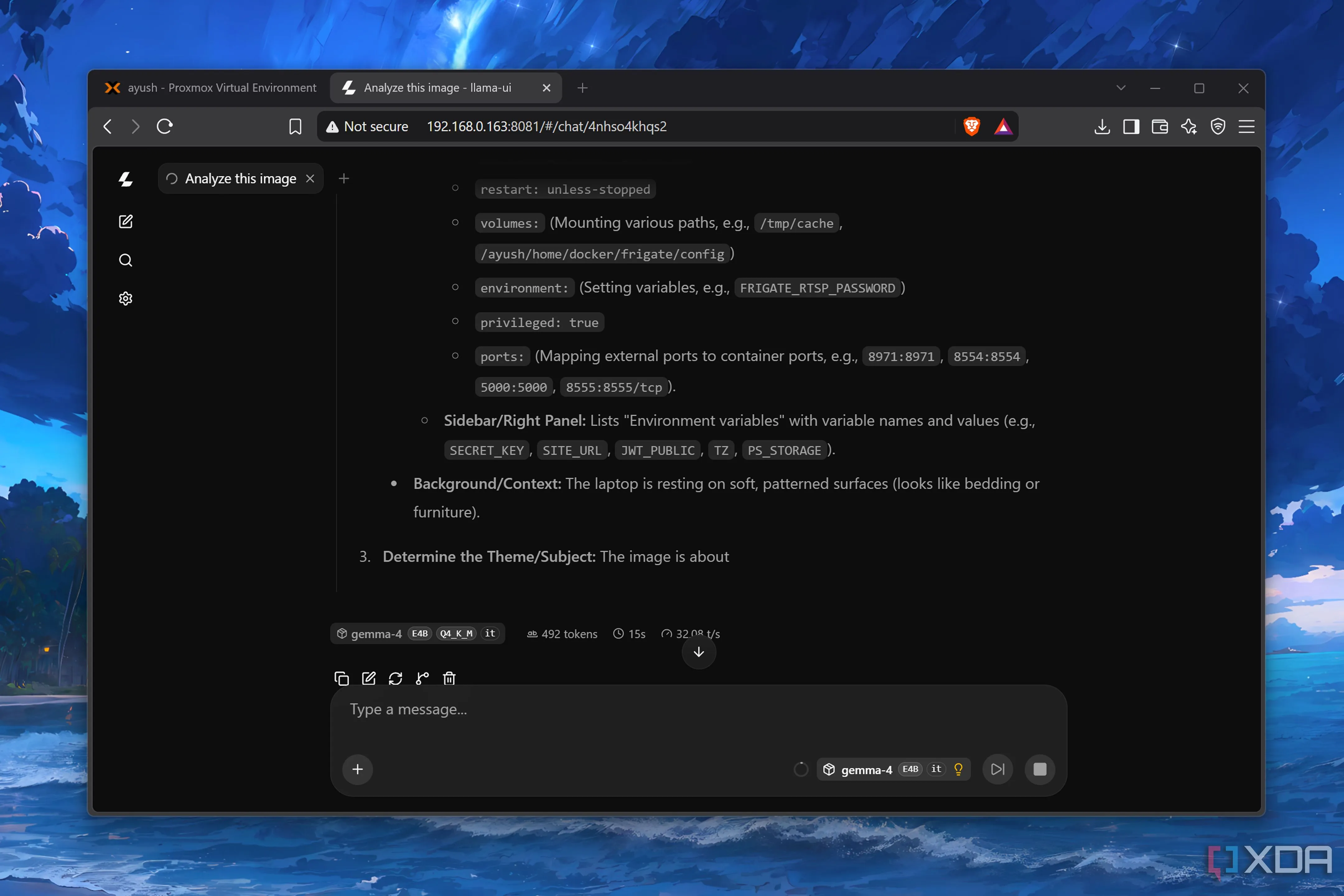The height and width of the screenshot is (896, 1344).
Task: Click the Q4_K_M quantization tag
Action: coord(456,633)
